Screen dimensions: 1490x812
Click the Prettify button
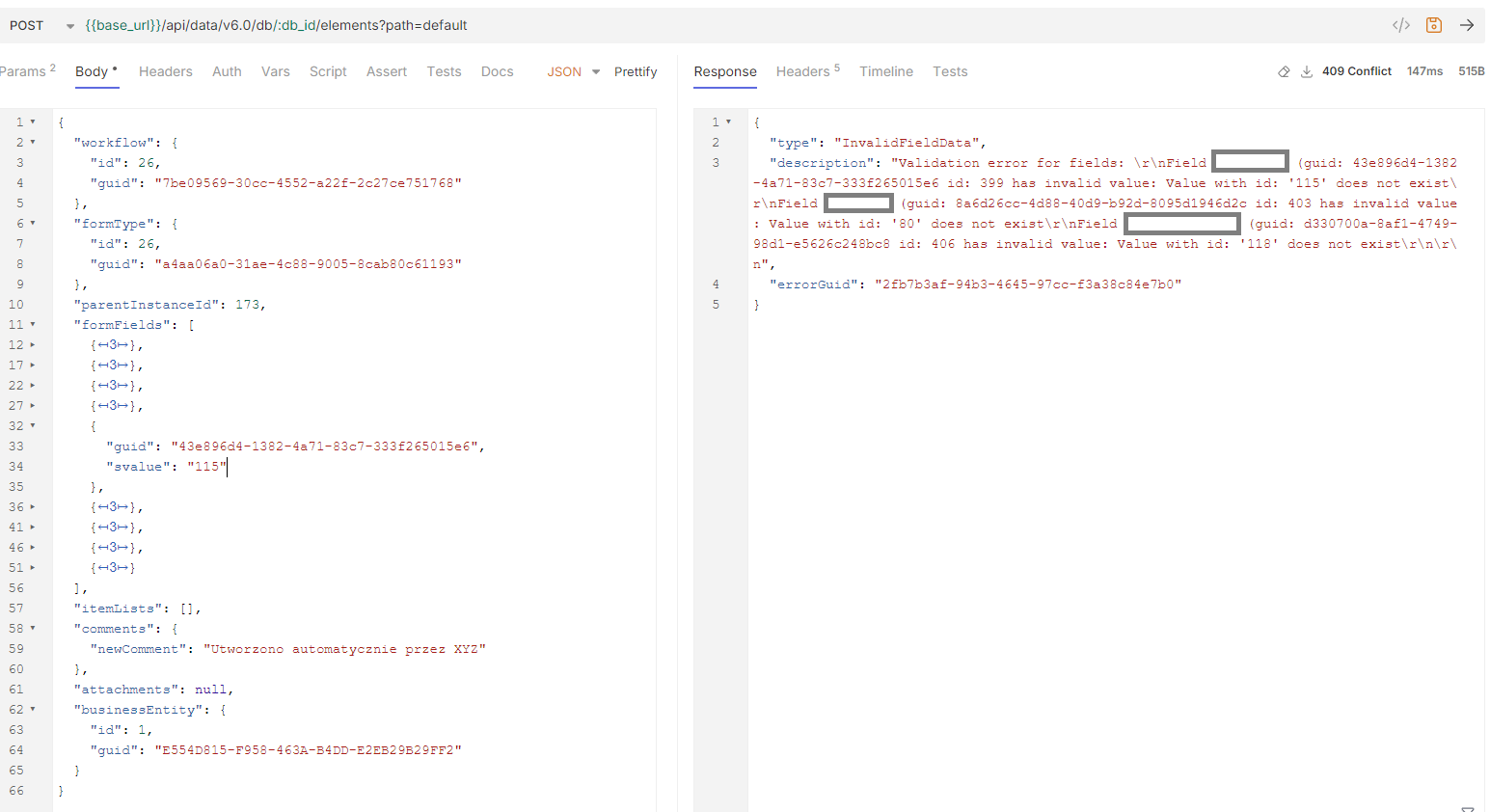[x=636, y=71]
